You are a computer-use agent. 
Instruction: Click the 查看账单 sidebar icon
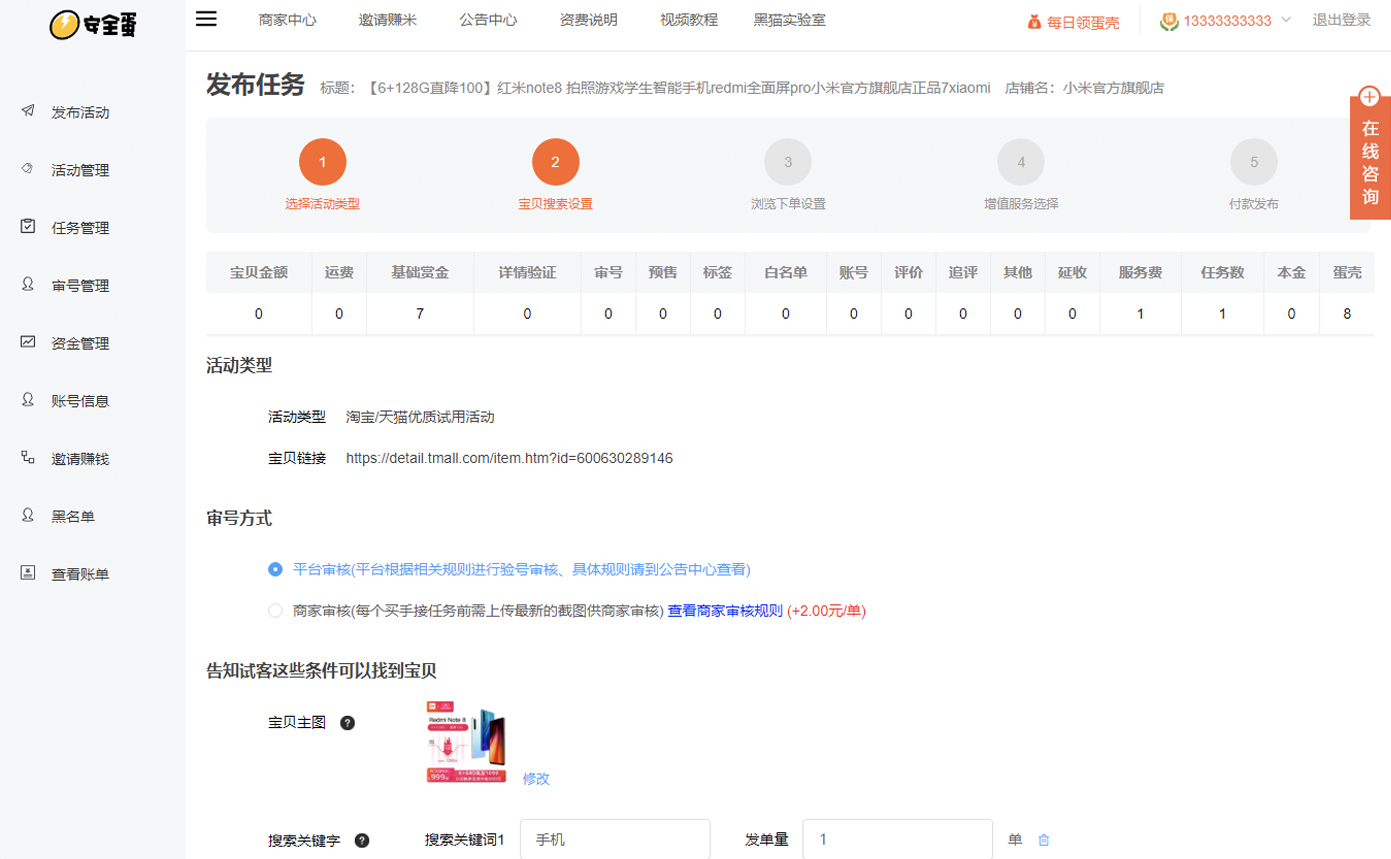(x=28, y=573)
